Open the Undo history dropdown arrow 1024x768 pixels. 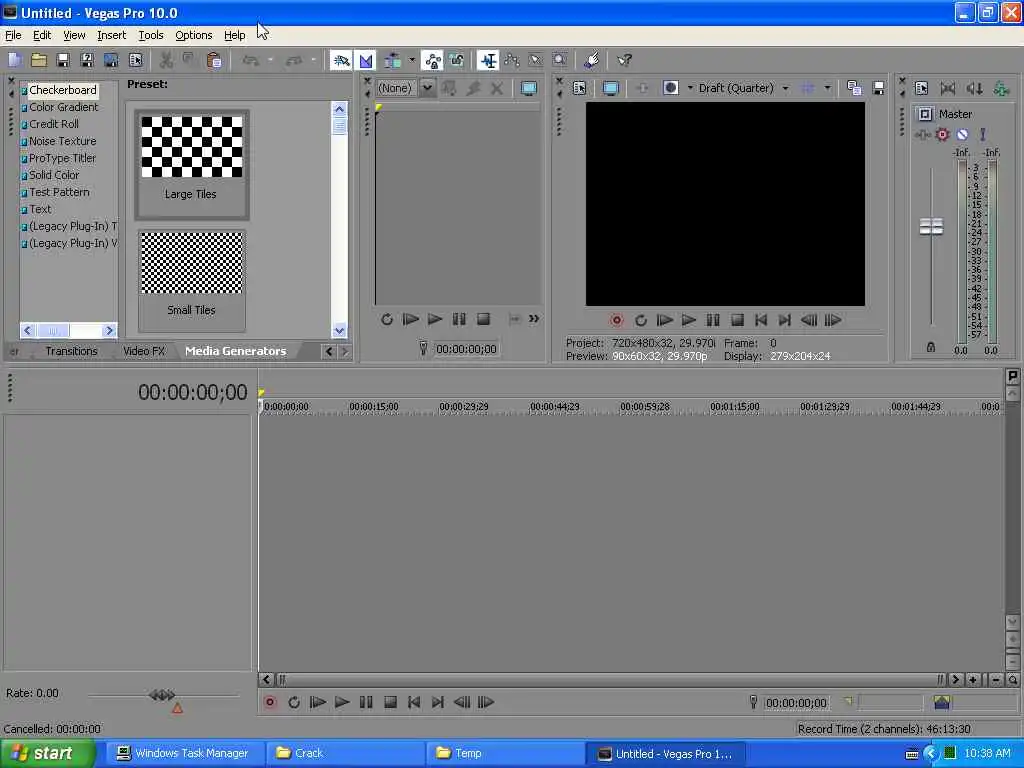pos(270,61)
